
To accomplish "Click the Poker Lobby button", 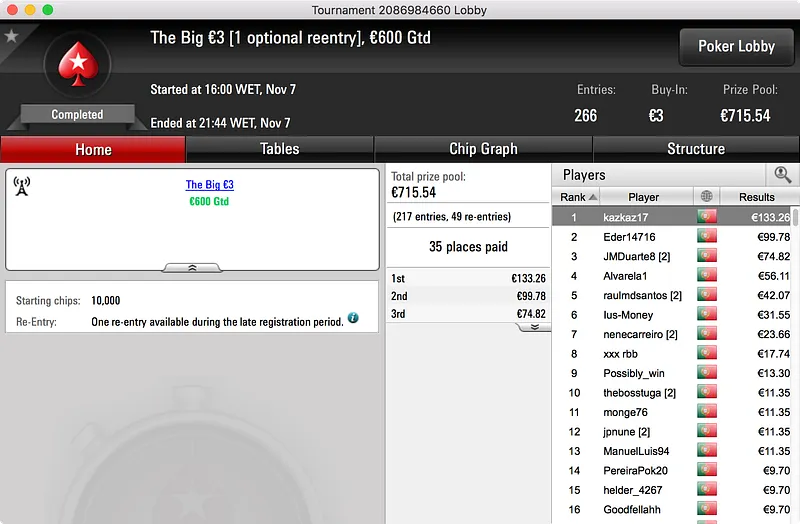I will [x=736, y=46].
